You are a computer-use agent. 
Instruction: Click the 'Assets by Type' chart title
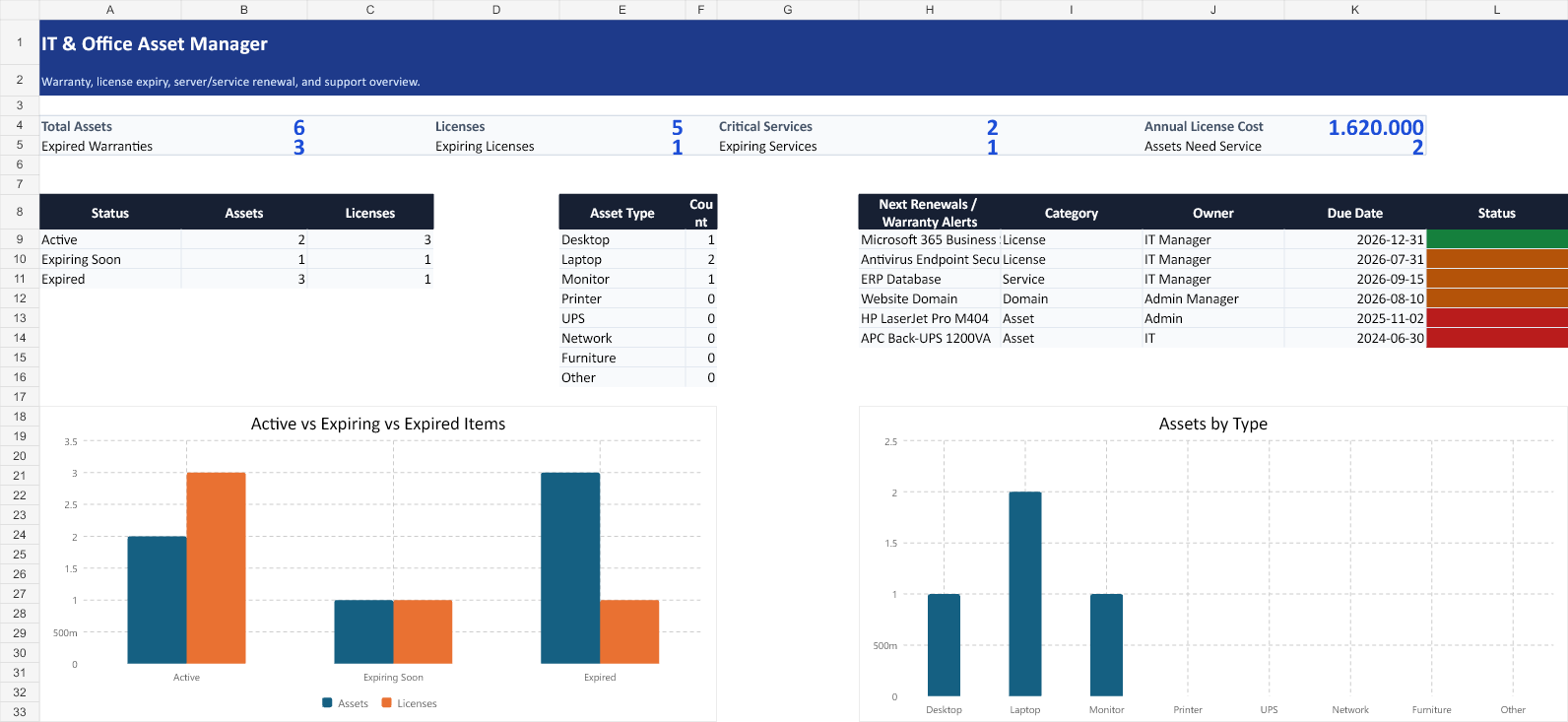1212,424
